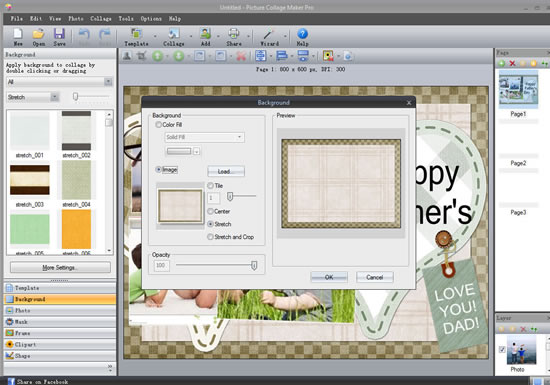Toggle the Photo layer checkbox
550x385 pixels.
(502, 349)
